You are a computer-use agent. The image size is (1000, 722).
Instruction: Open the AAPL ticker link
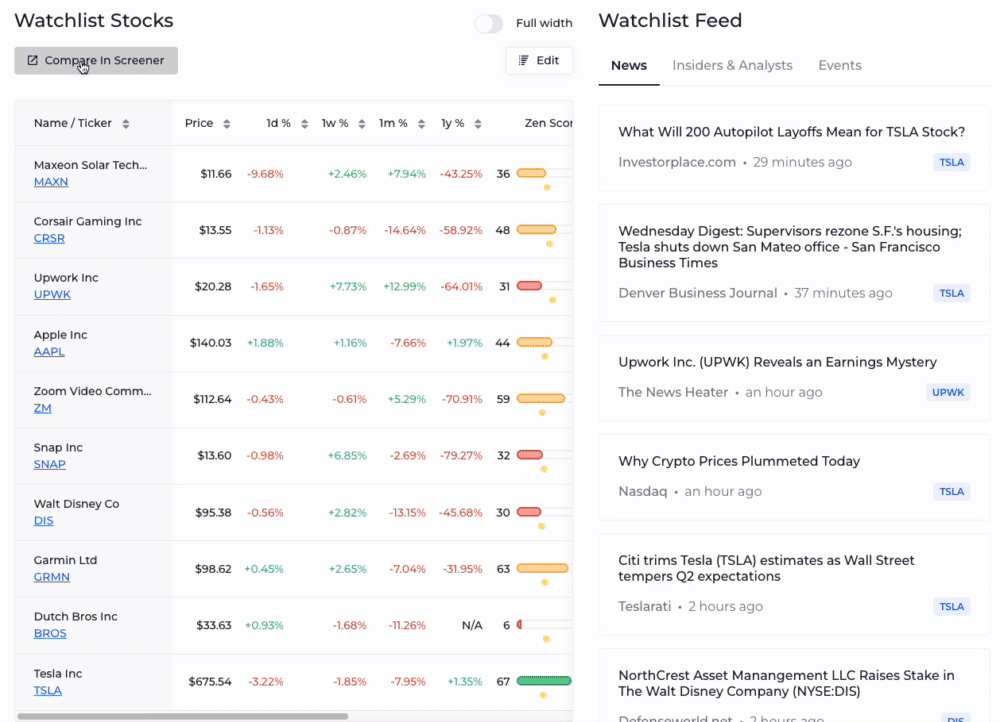49,351
